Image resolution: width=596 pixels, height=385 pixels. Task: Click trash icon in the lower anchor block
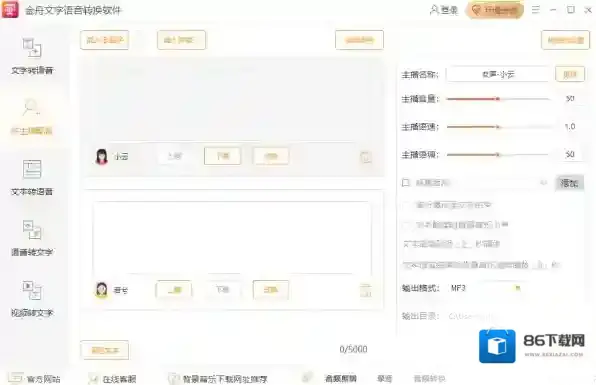(x=366, y=290)
